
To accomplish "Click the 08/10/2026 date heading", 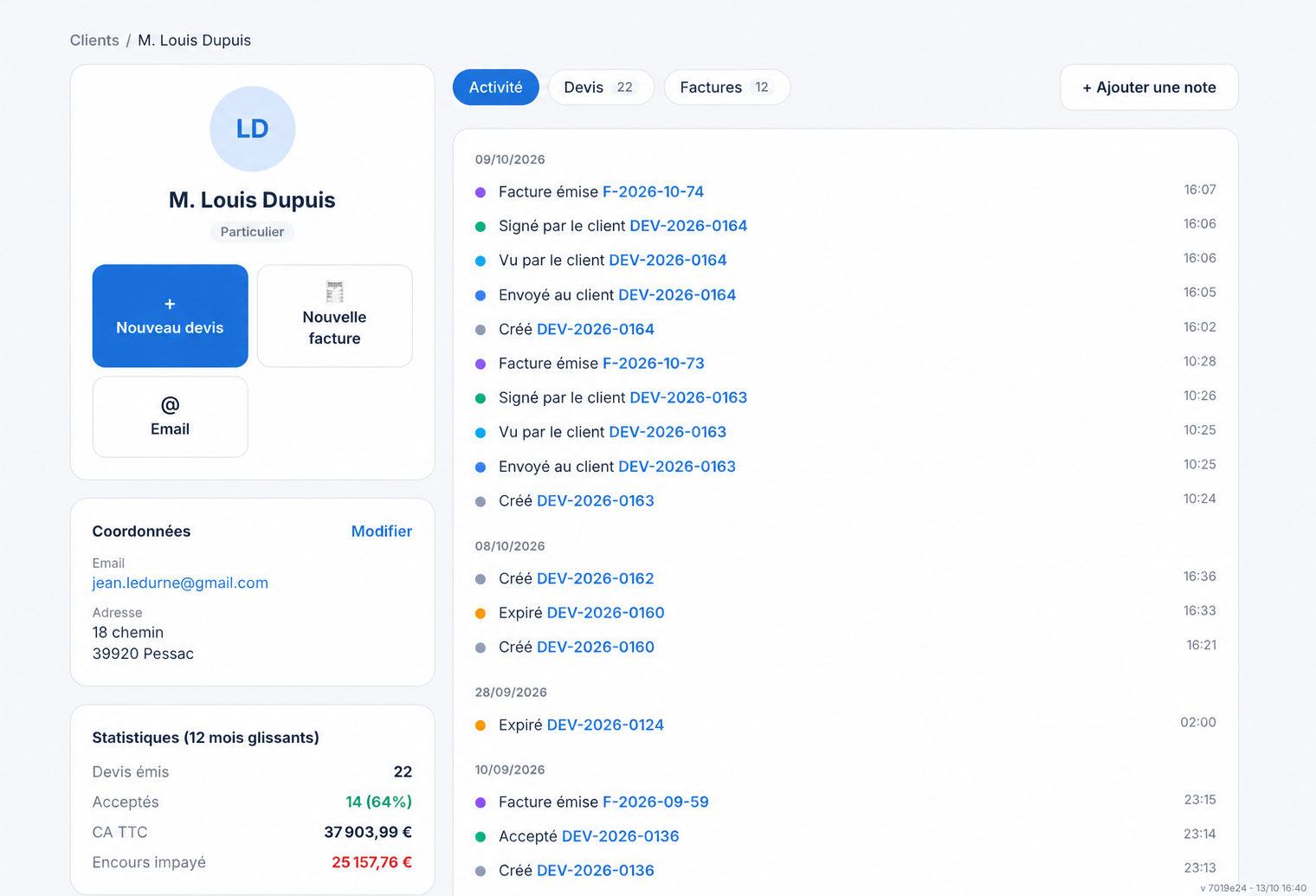I will pyautogui.click(x=510, y=546).
